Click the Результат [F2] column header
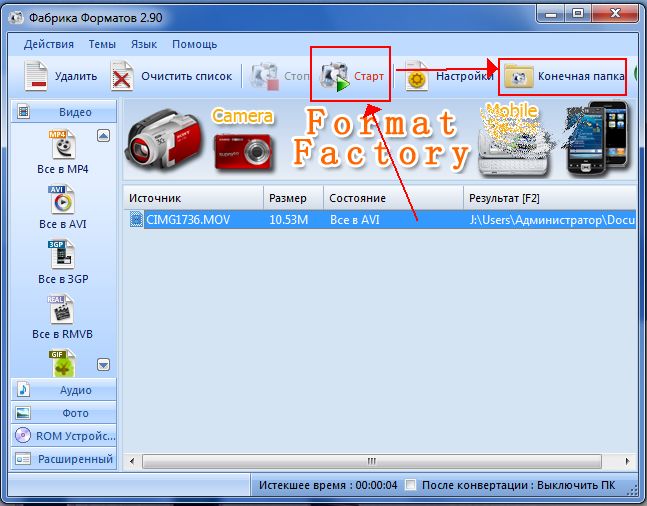 pos(550,198)
